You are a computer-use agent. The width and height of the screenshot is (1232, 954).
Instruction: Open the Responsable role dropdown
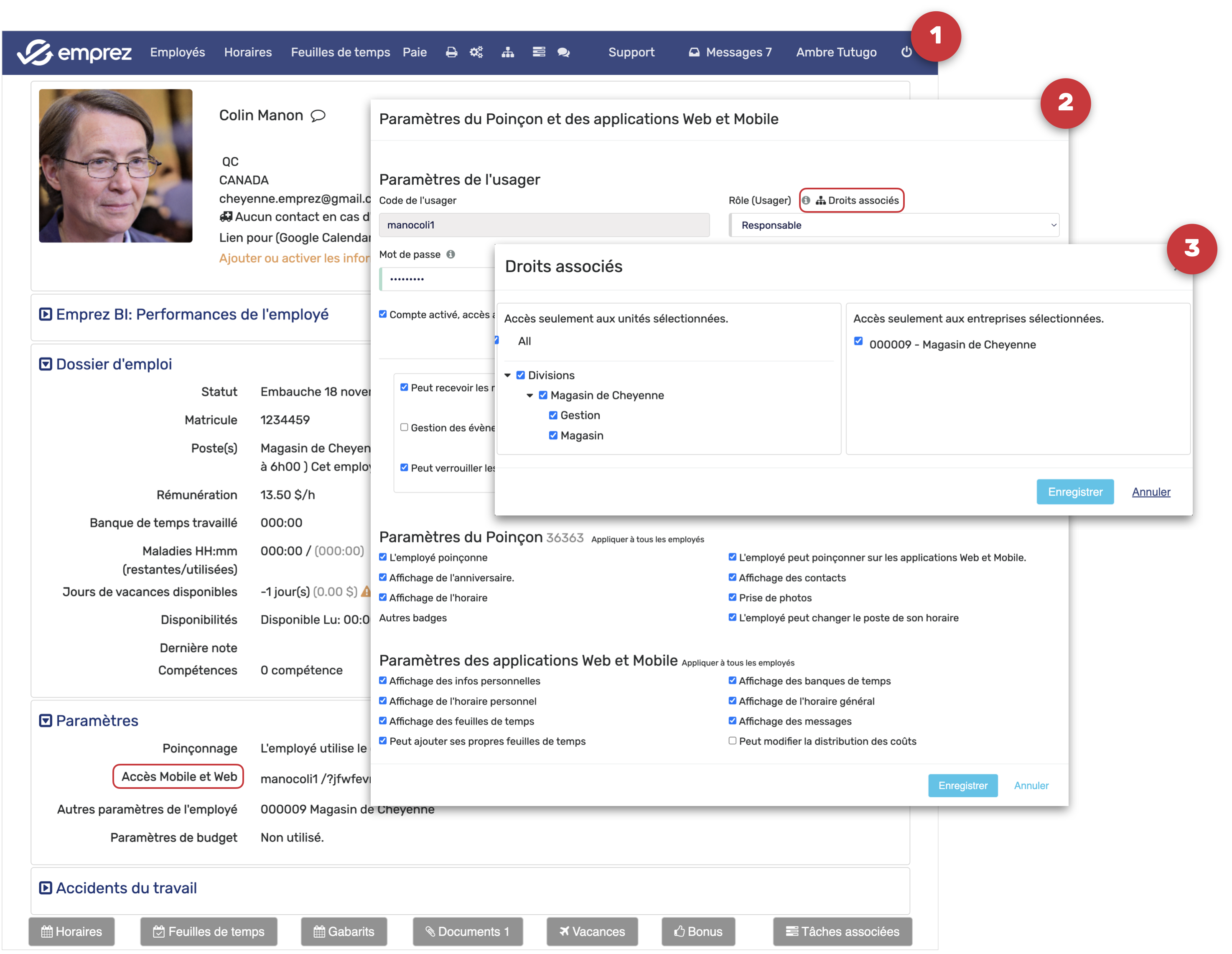tap(893, 225)
